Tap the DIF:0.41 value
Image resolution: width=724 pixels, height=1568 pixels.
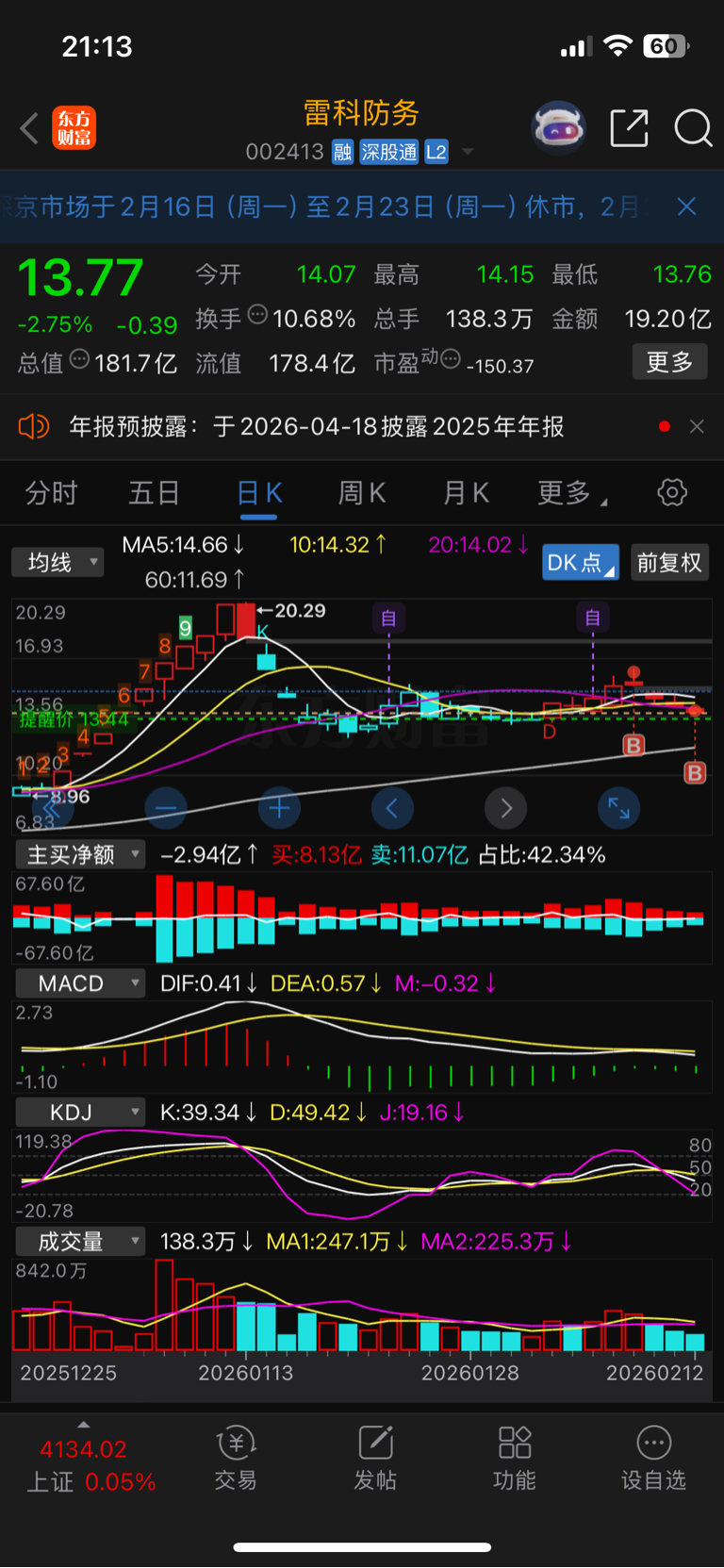click(x=208, y=983)
